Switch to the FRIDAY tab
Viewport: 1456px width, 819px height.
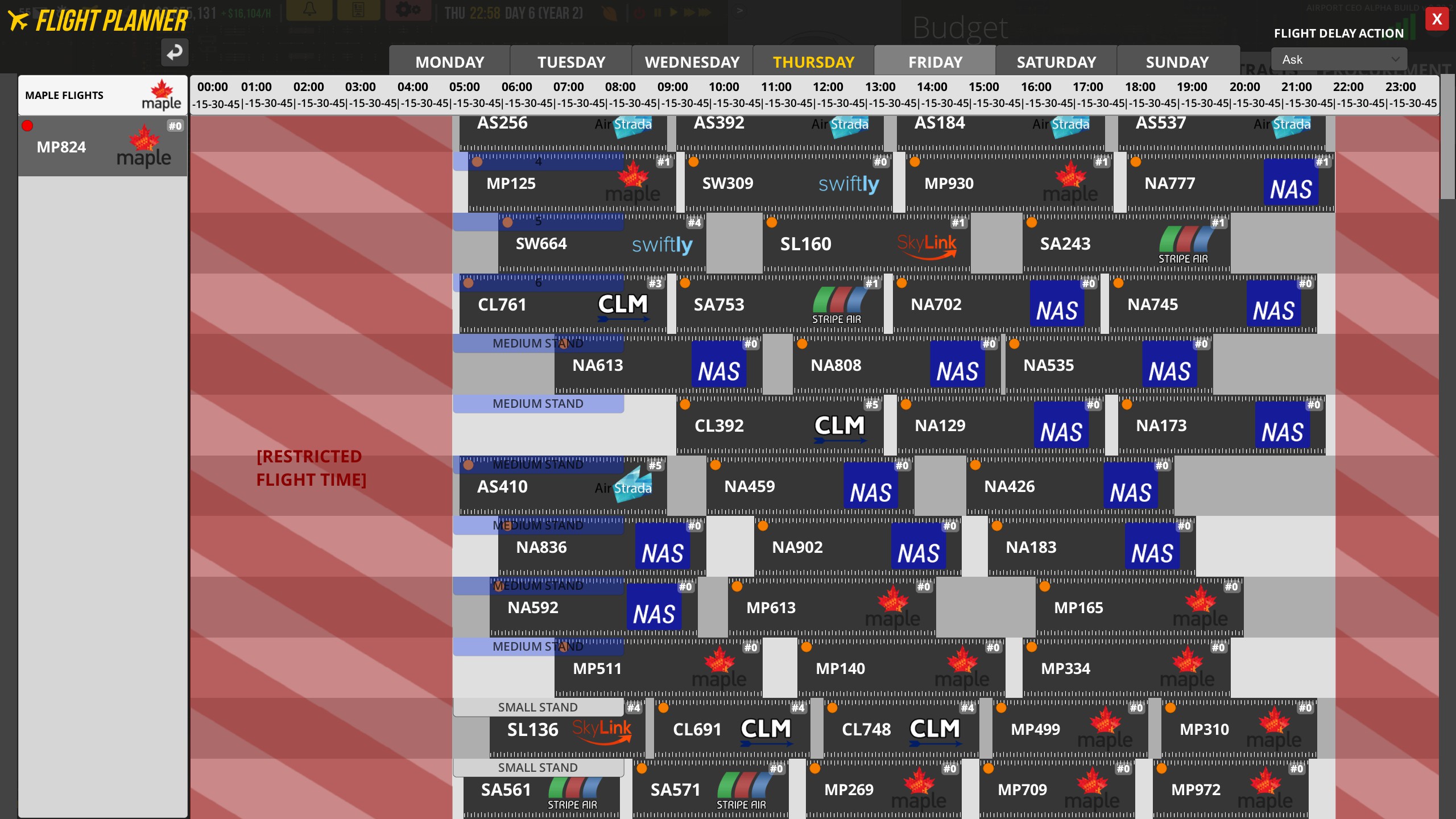[x=935, y=61]
